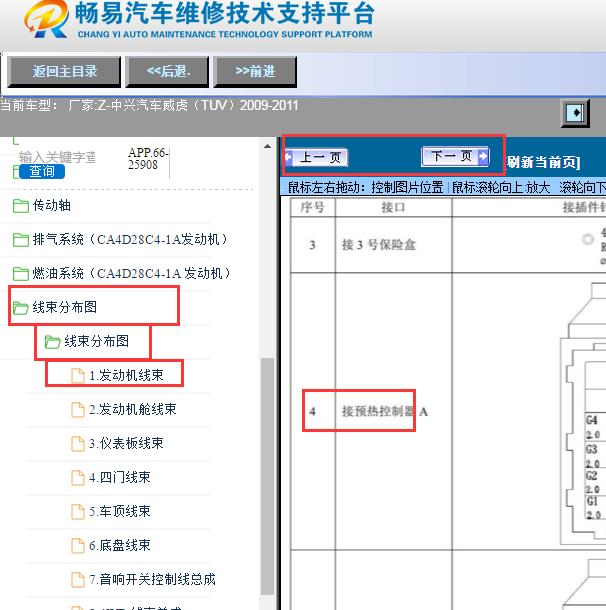Open the 4.四门线束 page
The height and width of the screenshot is (610, 606).
[x=120, y=477]
